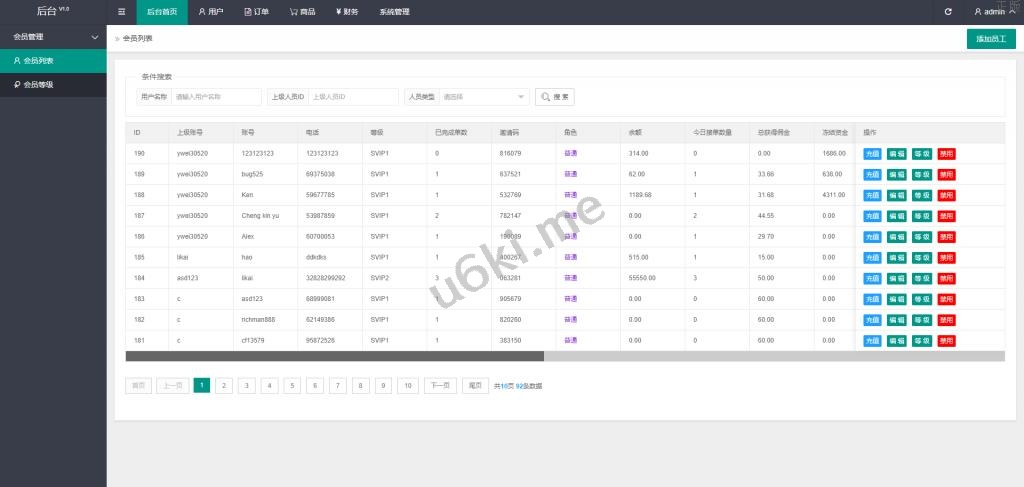Open the 商品 menu with cart icon
This screenshot has width=1024, height=487.
(303, 12)
